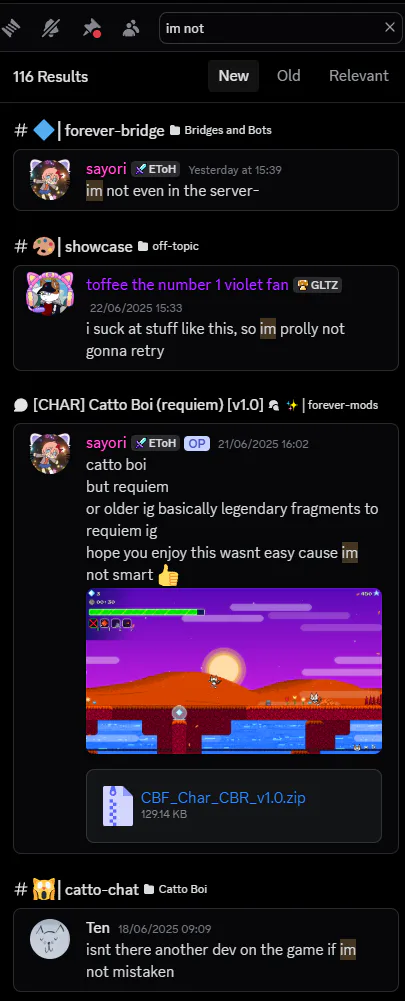The image size is (405, 1001).
Task: Open pinned messages pin icon
Action: pyautogui.click(x=91, y=27)
